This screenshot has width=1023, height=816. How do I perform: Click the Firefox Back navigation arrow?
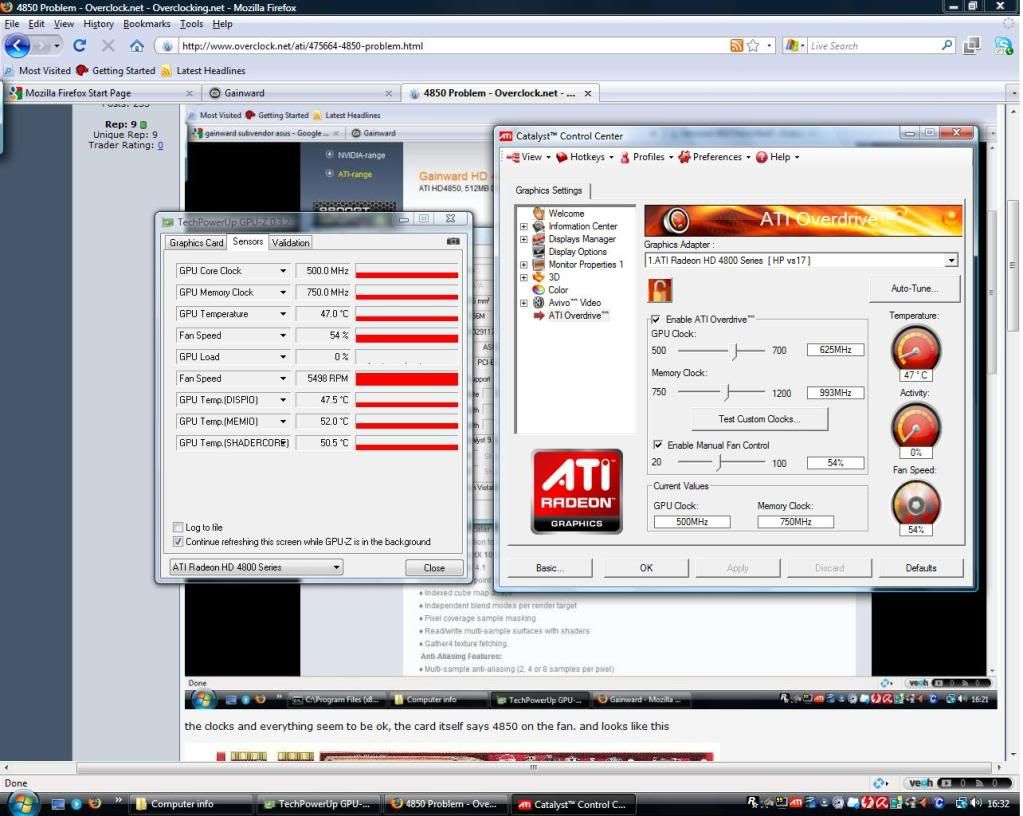tap(17, 46)
